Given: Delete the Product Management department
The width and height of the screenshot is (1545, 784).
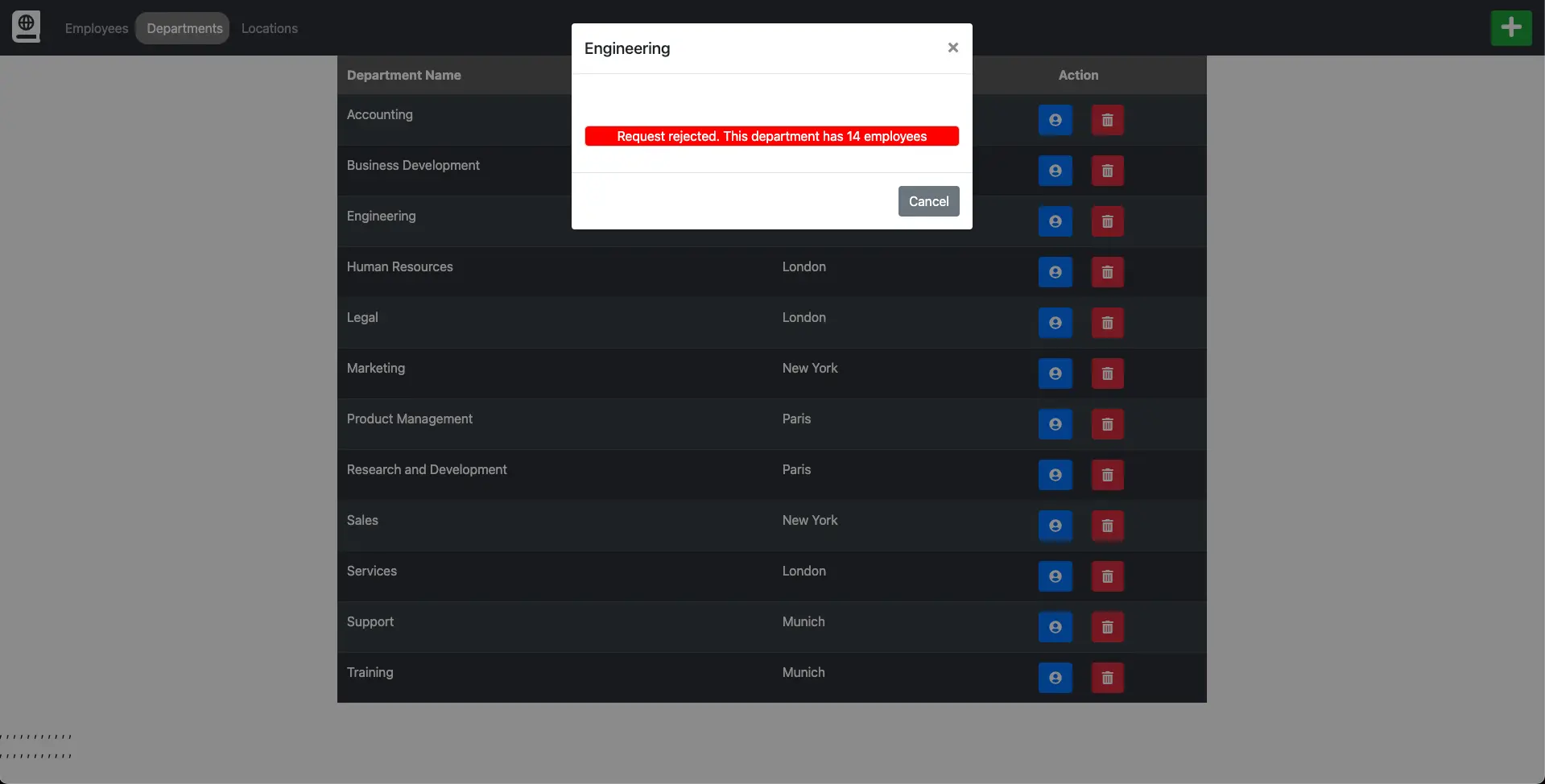Looking at the screenshot, I should [x=1107, y=424].
